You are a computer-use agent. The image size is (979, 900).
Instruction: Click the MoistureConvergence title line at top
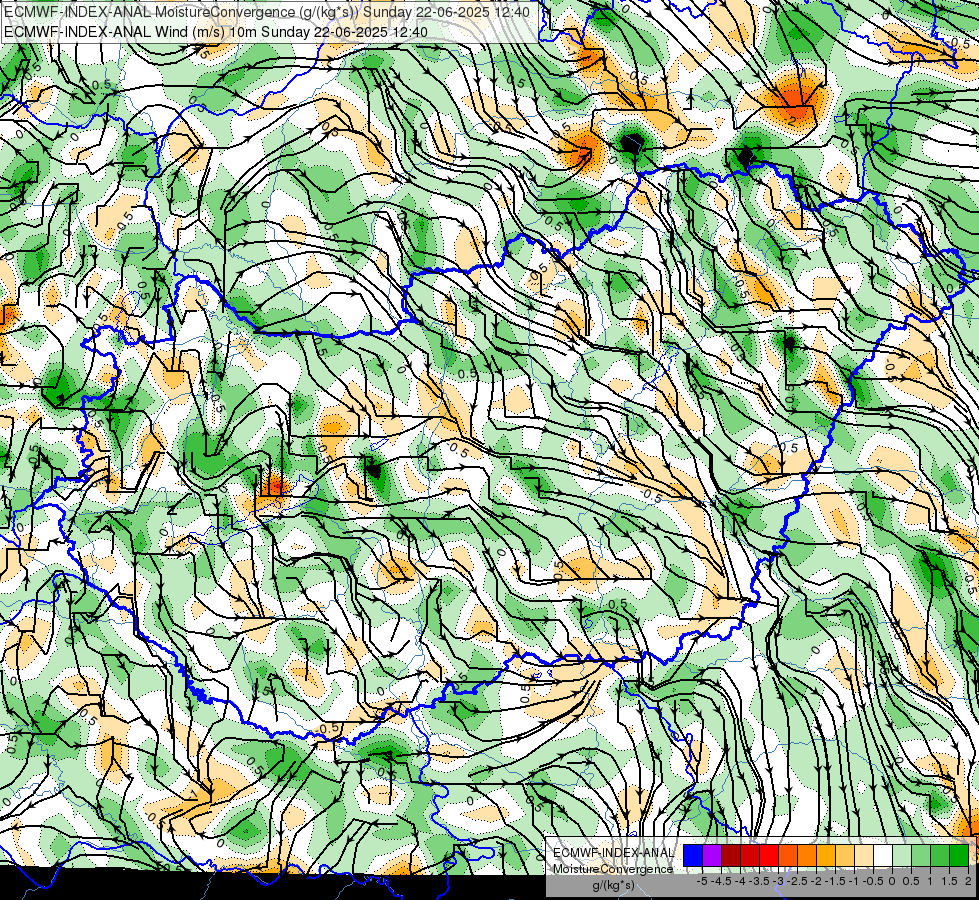pos(267,12)
